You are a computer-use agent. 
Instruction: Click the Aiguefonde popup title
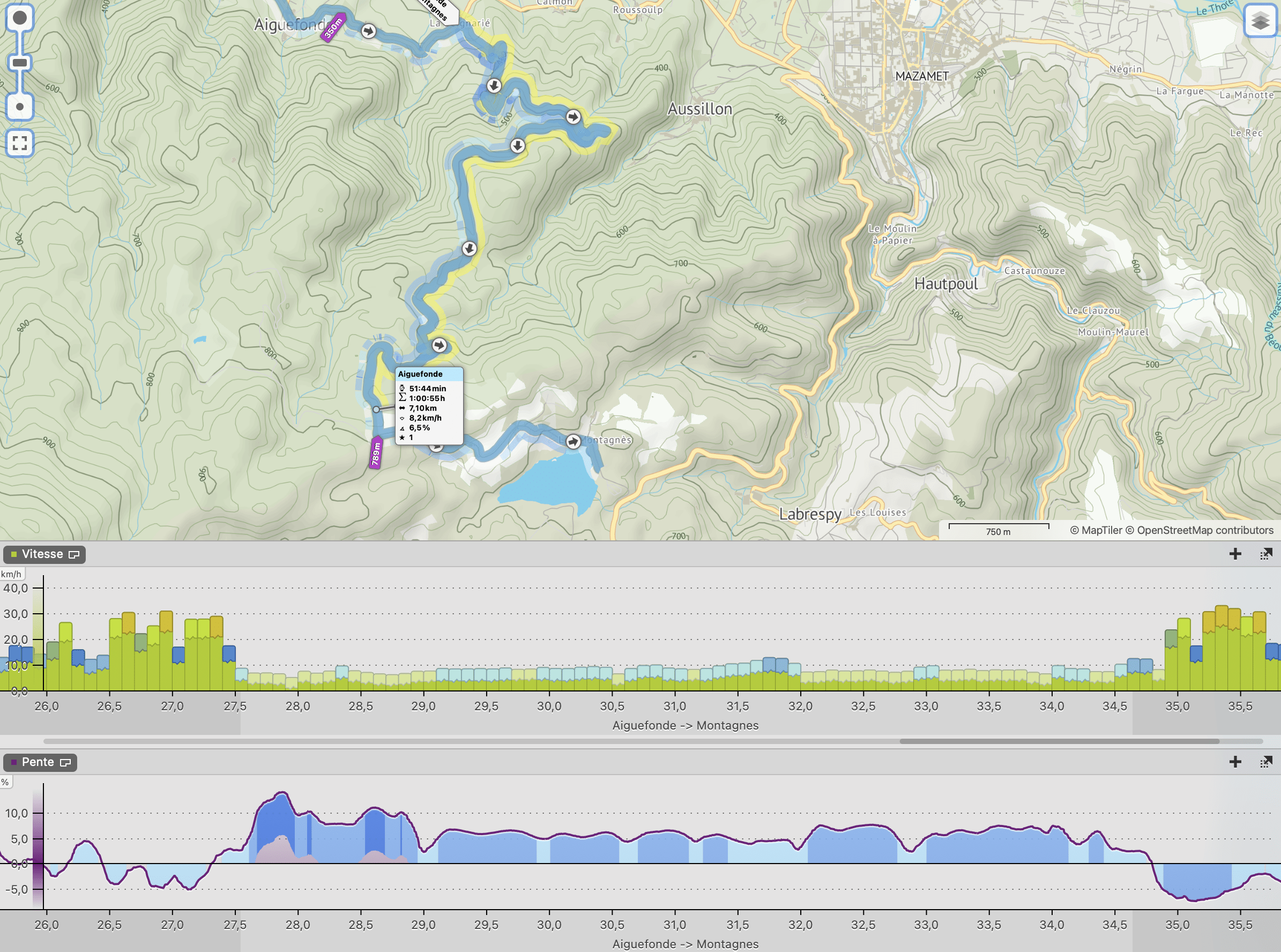420,374
